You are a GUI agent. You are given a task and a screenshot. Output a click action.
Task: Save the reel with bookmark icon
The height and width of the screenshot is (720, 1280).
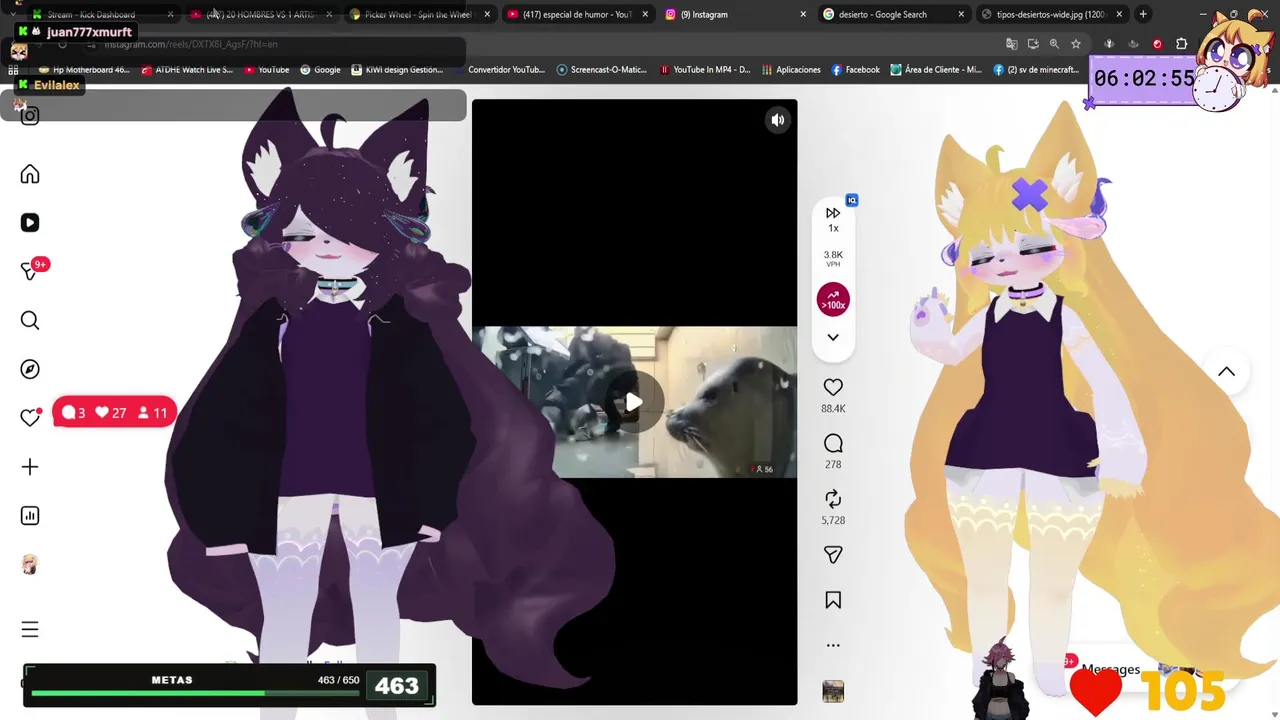pyautogui.click(x=833, y=600)
